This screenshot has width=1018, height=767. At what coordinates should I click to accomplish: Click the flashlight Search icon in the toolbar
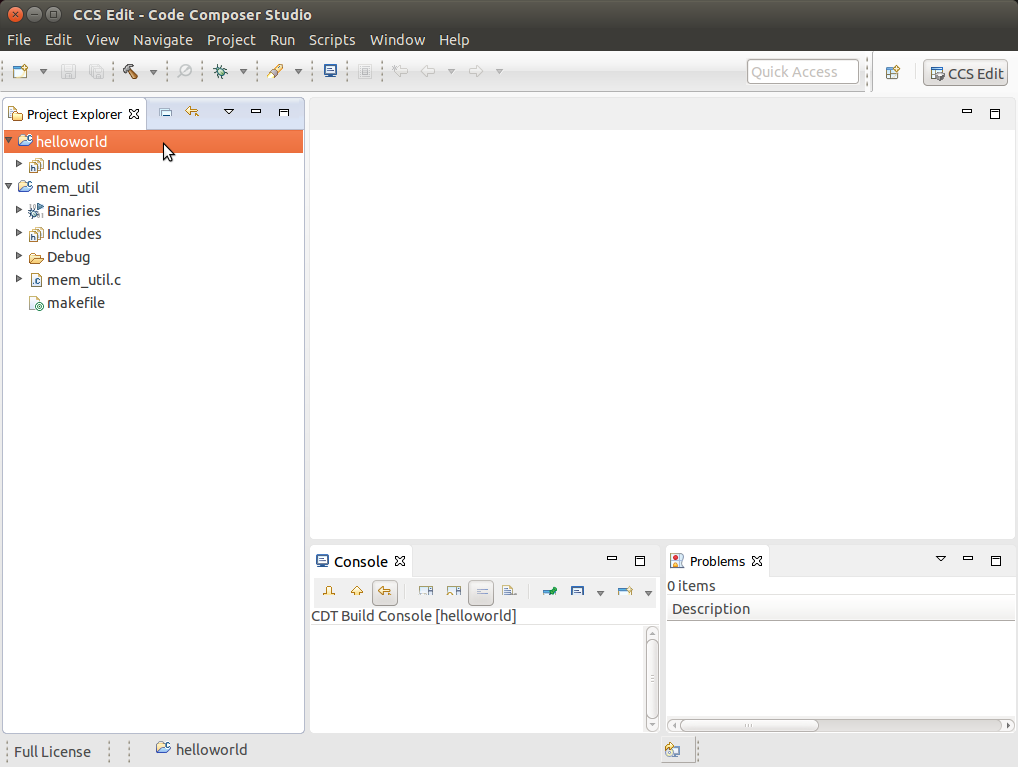[x=275, y=71]
